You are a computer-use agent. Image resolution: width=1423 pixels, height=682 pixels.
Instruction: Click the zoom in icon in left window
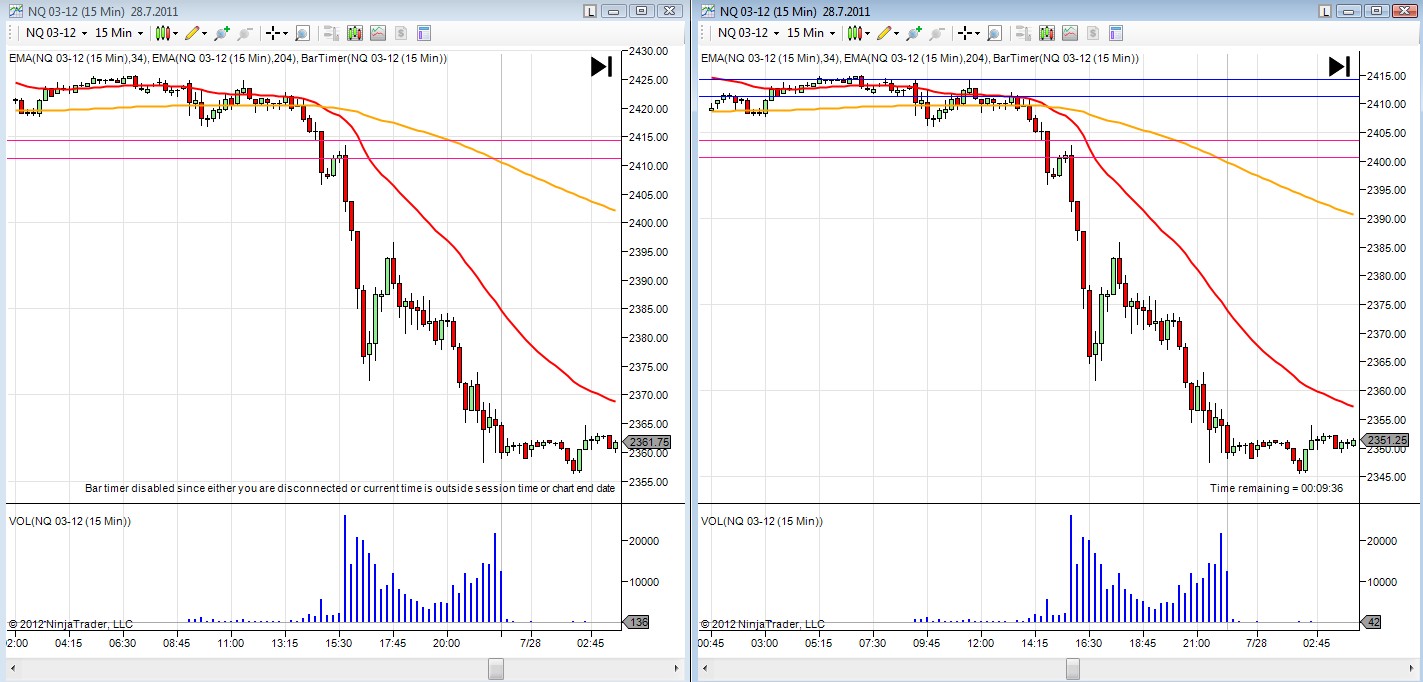point(222,33)
